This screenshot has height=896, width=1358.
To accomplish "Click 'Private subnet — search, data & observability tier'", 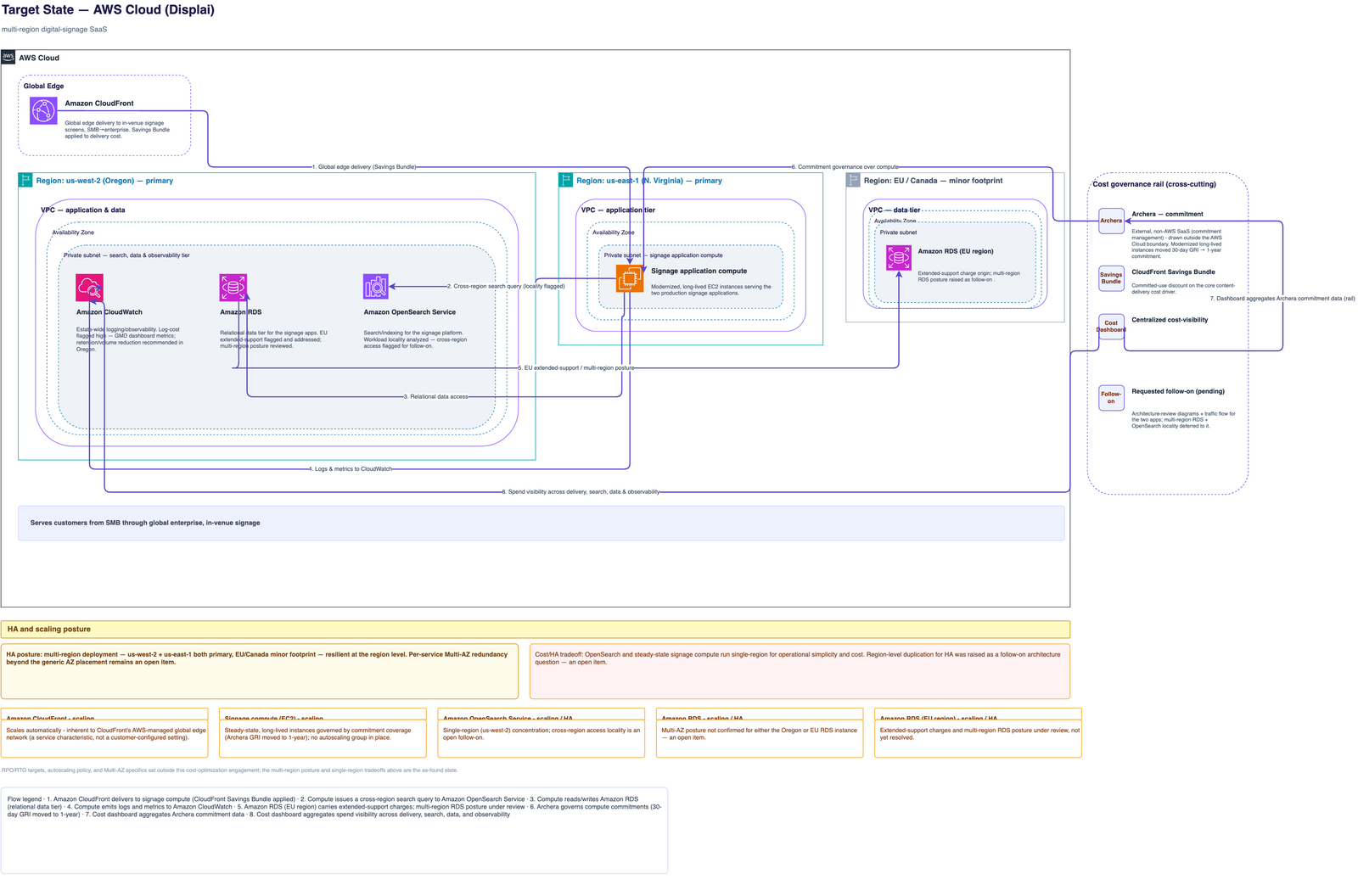I will 126,255.
